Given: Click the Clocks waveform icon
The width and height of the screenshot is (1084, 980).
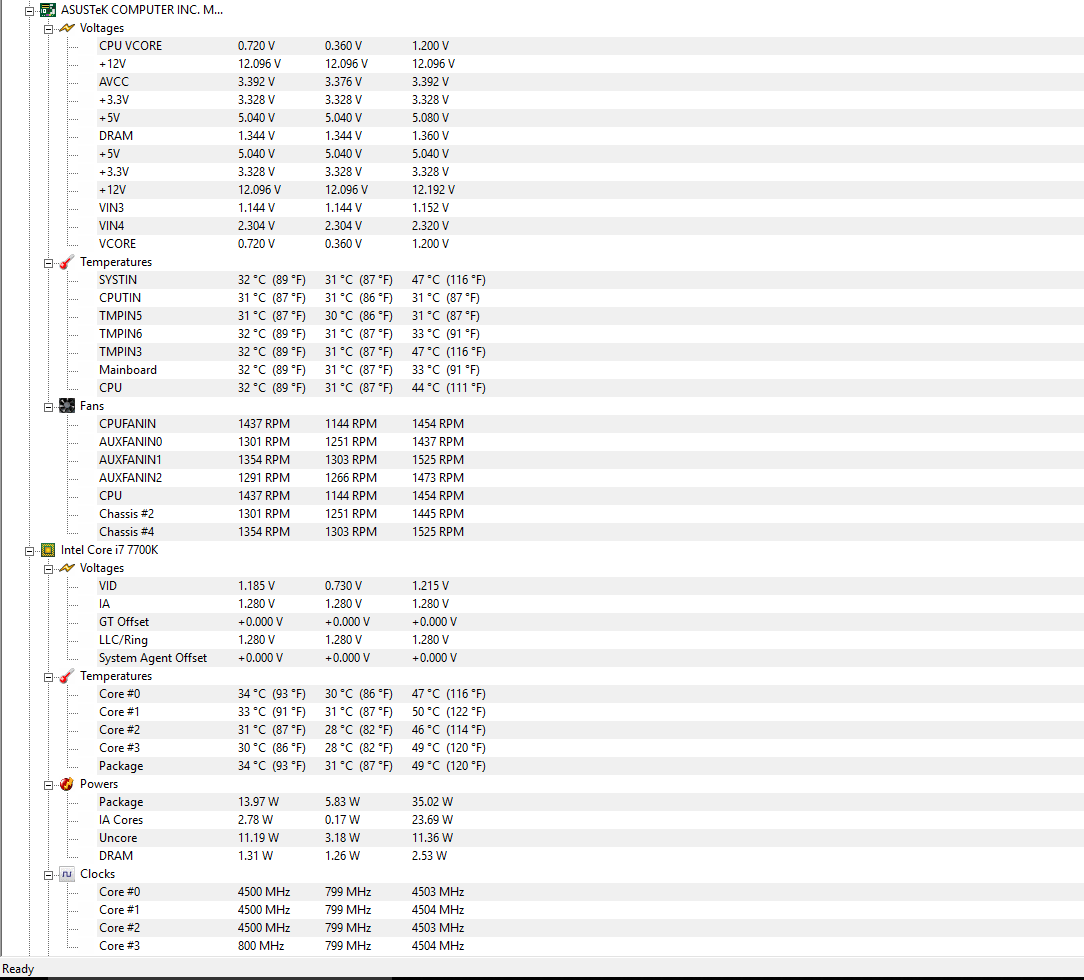Looking at the screenshot, I should pos(67,874).
